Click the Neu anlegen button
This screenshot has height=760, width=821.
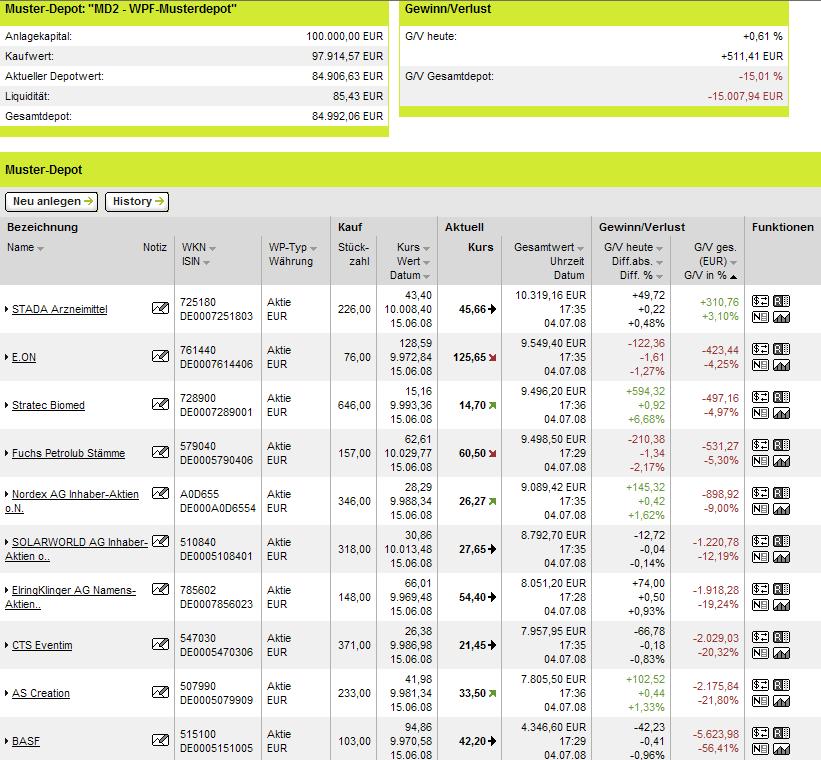tap(52, 202)
